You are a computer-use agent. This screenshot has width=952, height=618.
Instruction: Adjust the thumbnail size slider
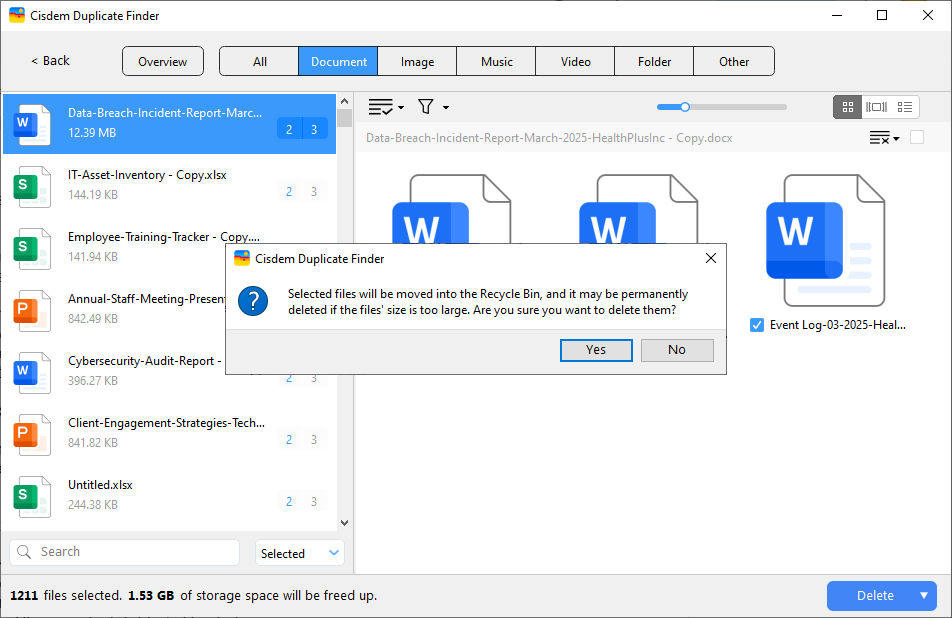[x=685, y=106]
